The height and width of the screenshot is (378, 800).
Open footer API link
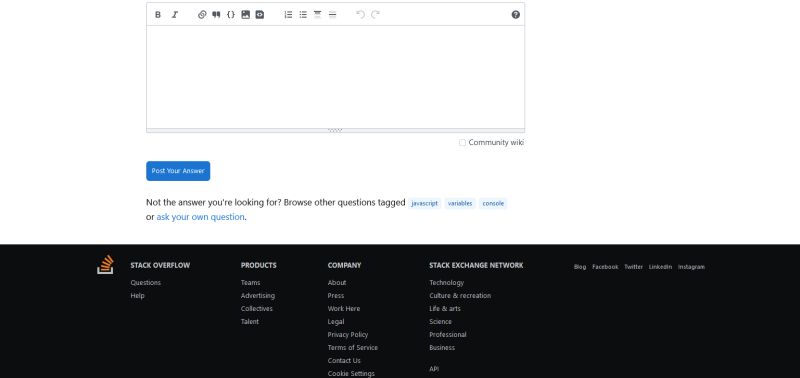434,369
